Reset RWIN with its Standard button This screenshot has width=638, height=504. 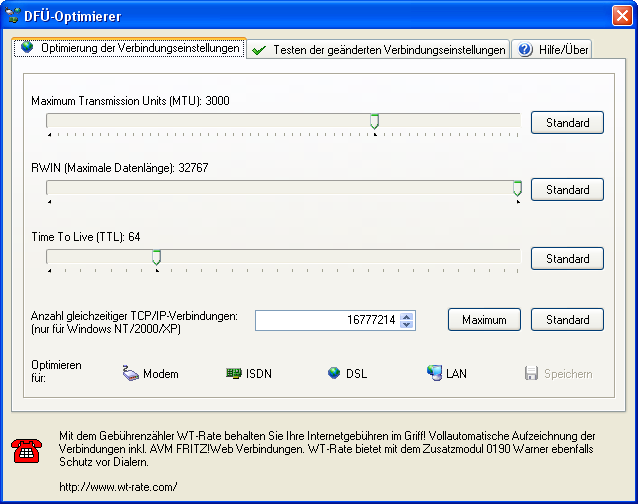[567, 190]
